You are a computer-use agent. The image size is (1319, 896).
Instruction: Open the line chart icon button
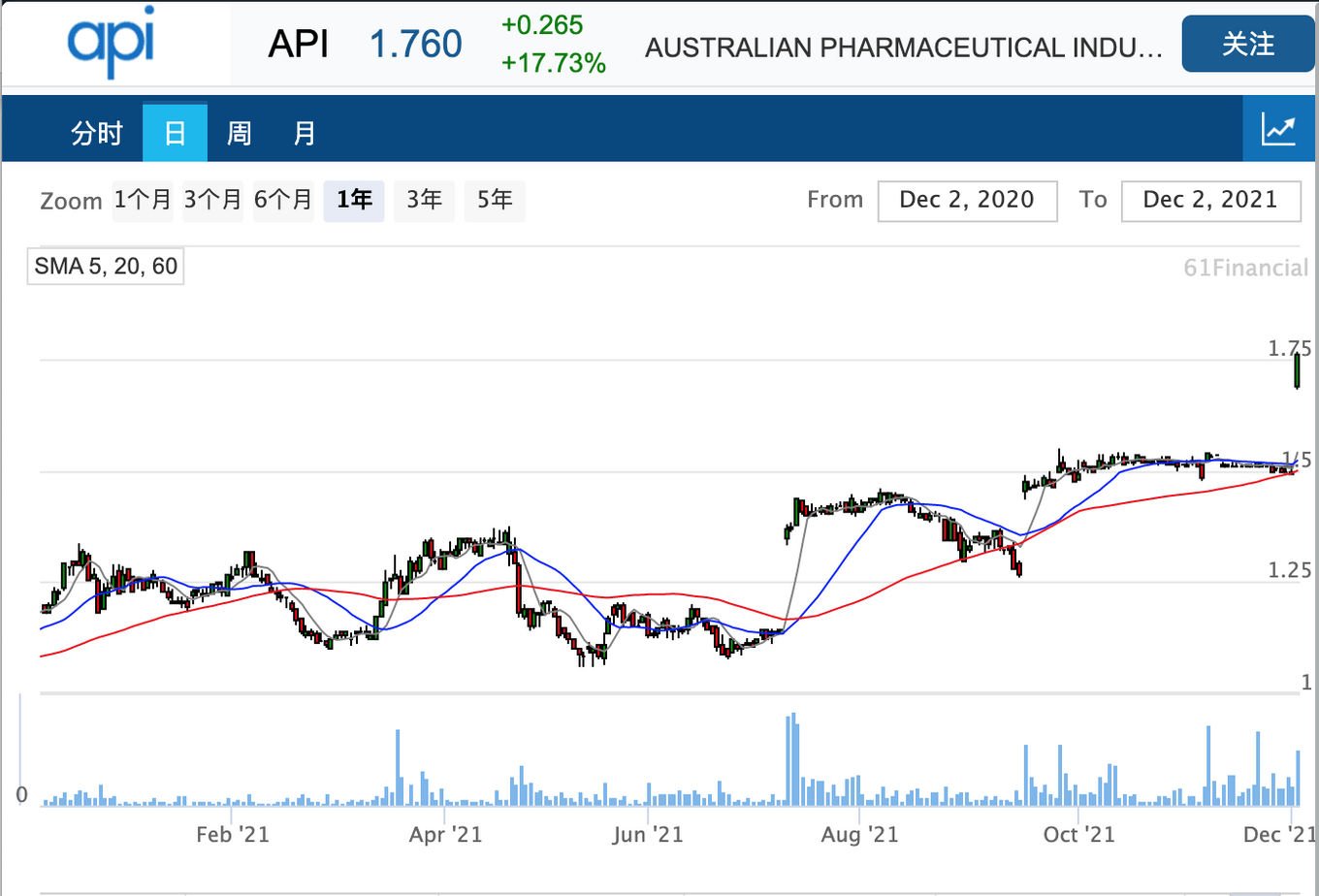point(1278,129)
